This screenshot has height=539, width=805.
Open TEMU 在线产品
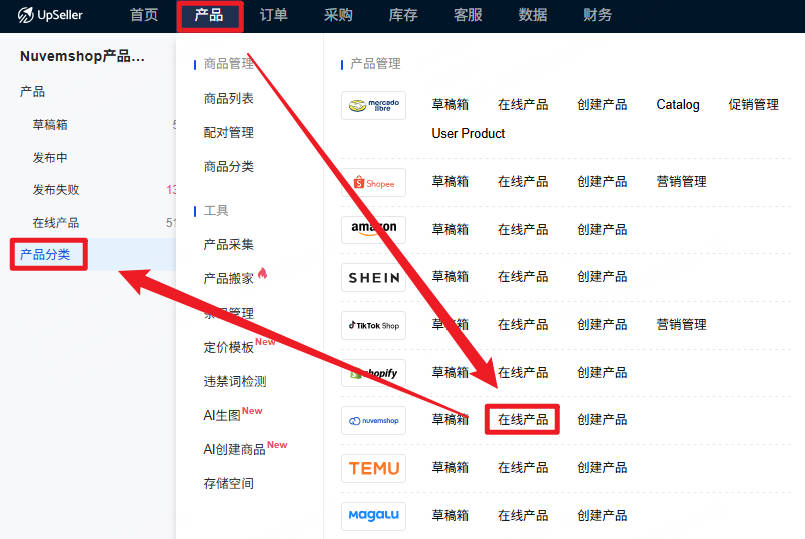click(x=523, y=468)
